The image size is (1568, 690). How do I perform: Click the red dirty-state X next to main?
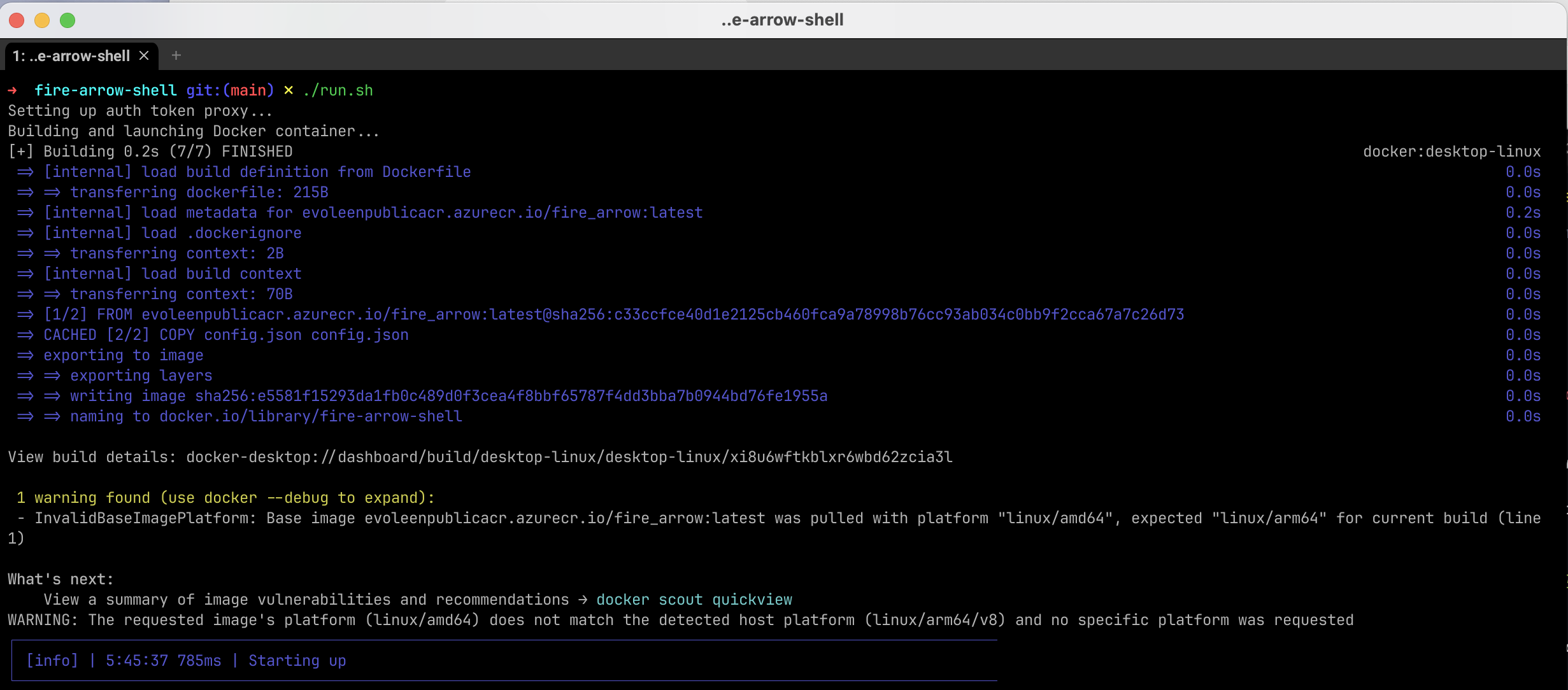tap(289, 90)
